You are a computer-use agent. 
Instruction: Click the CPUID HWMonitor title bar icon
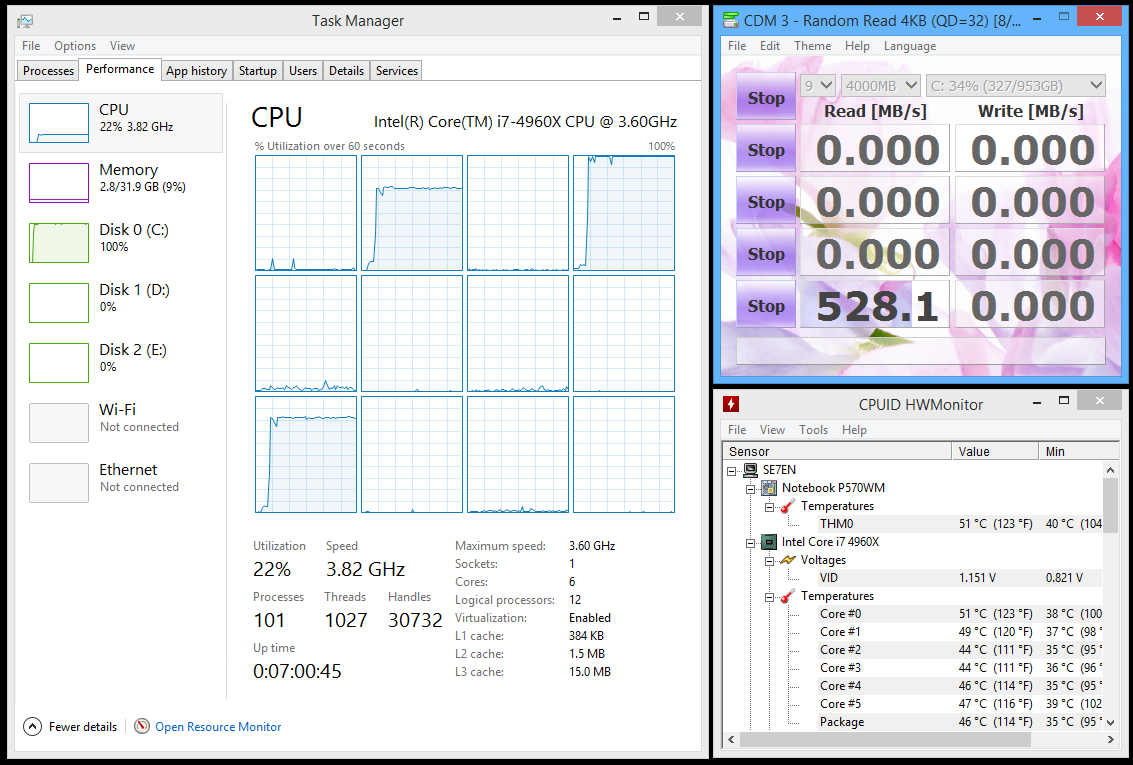point(731,404)
